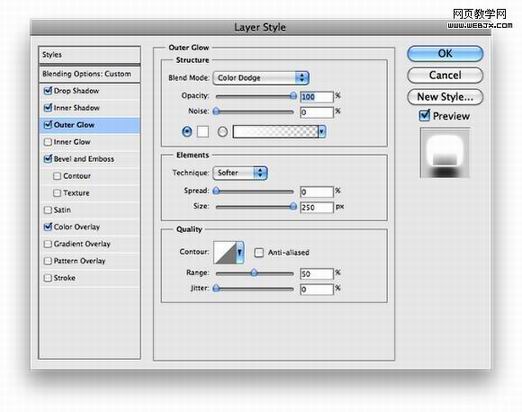This screenshot has height=412, width=522.
Task: Toggle the Outer Glow checkbox
Action: click(48, 125)
